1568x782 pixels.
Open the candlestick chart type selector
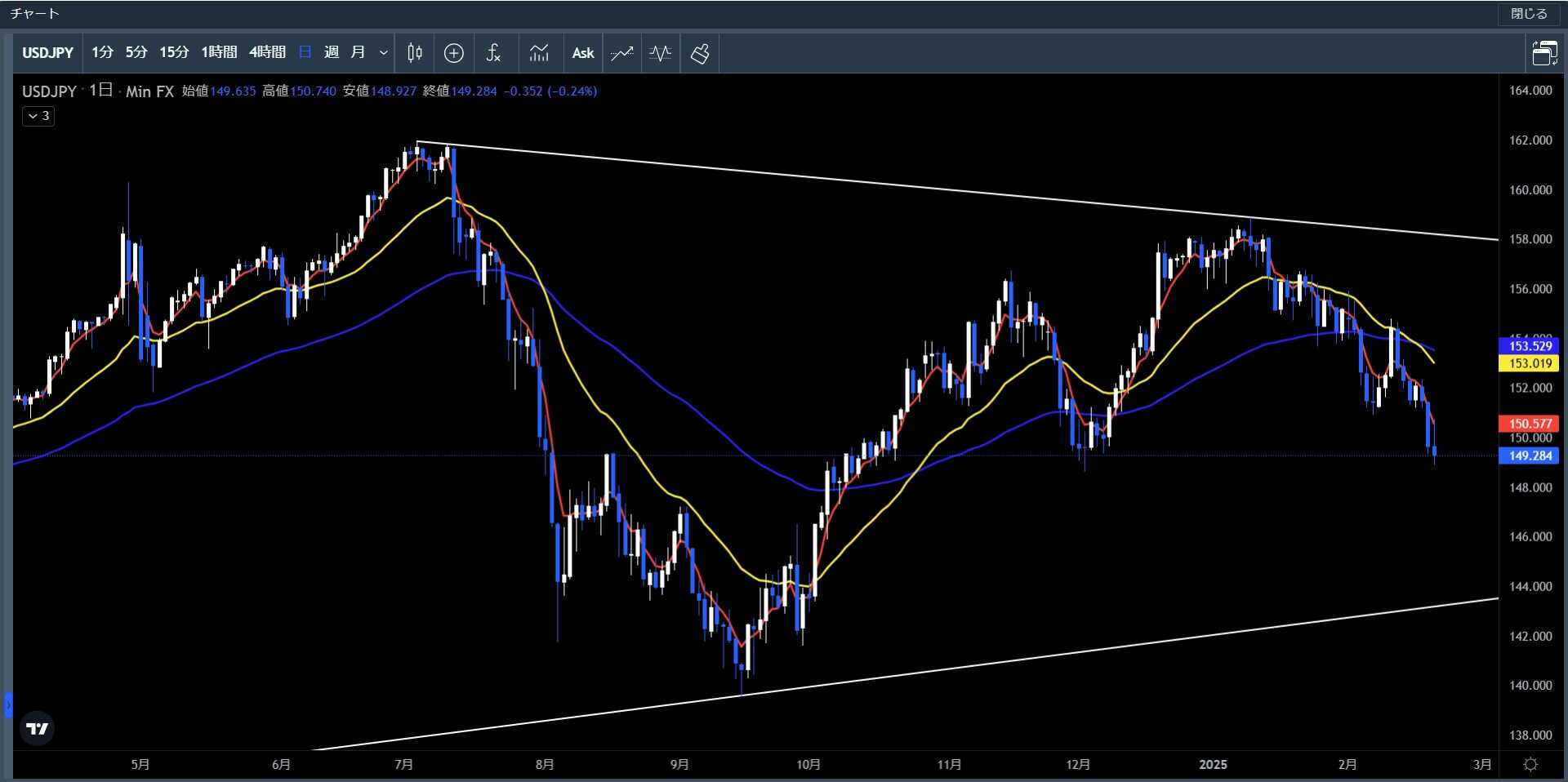(x=415, y=53)
